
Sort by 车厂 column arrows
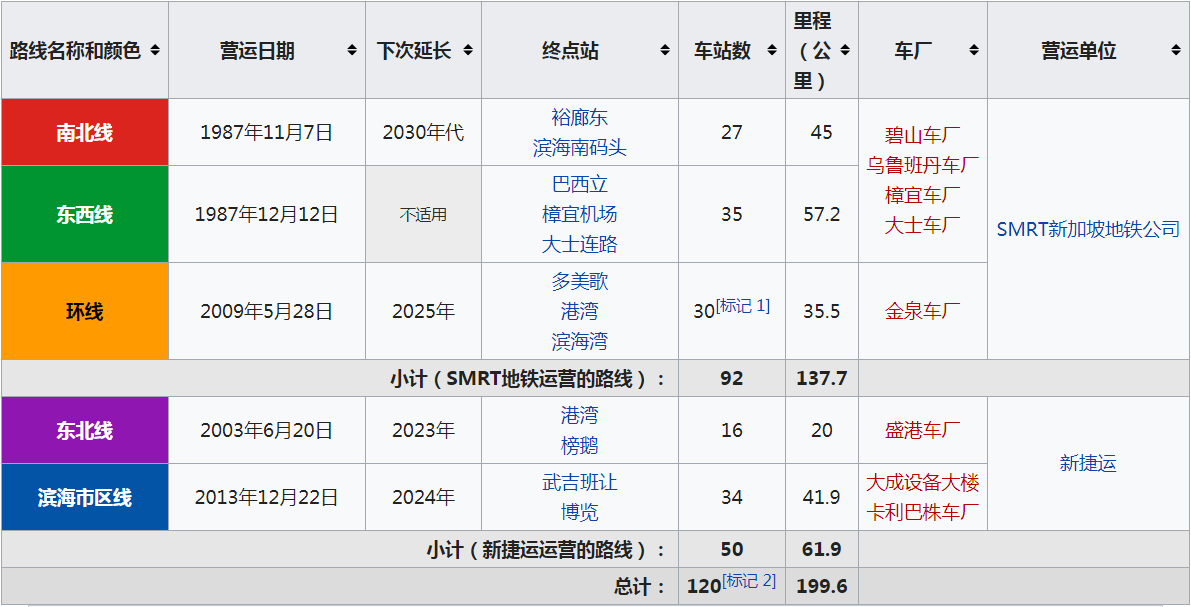[x=974, y=51]
